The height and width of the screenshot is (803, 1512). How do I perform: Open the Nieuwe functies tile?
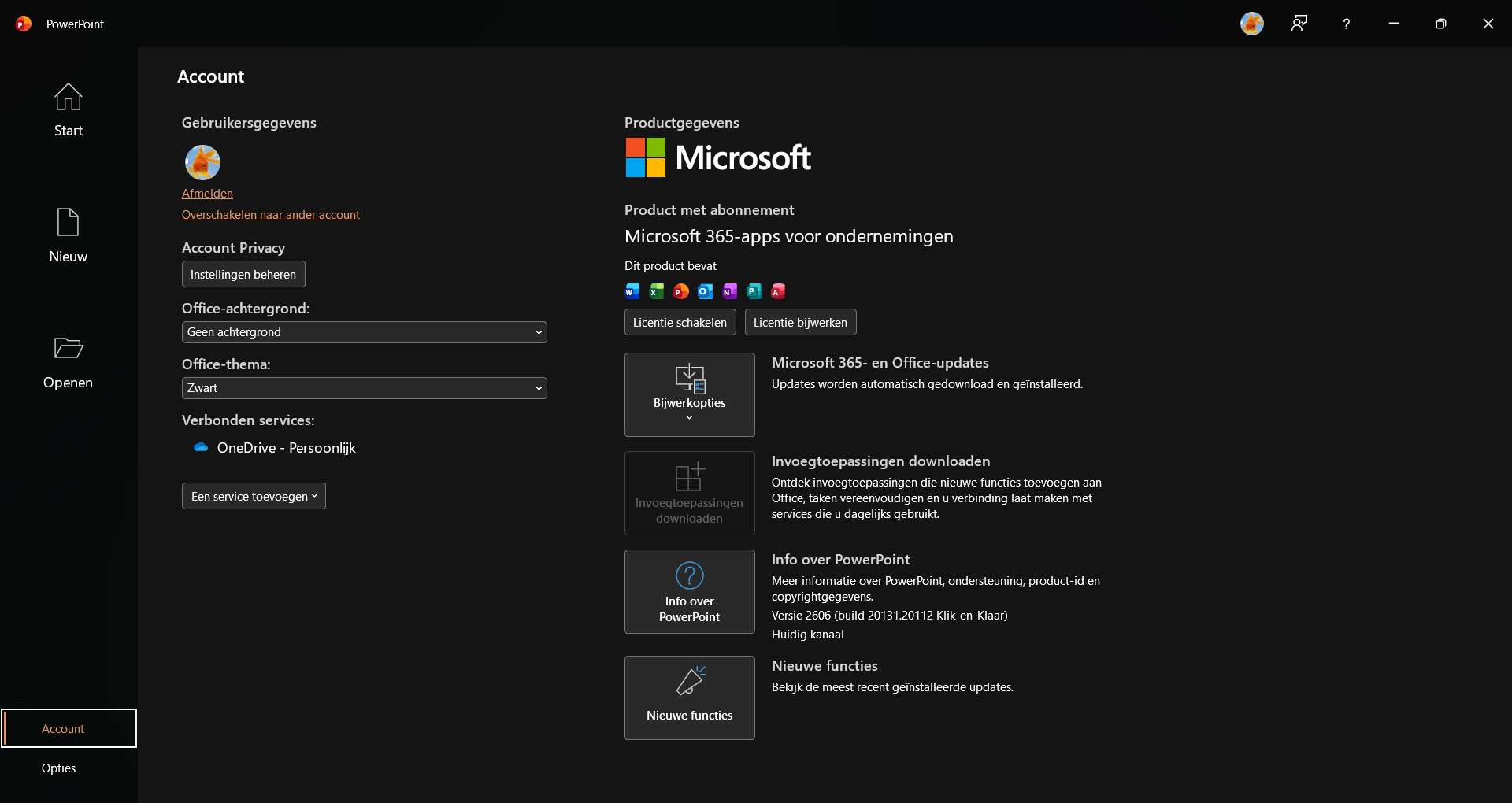tap(690, 698)
